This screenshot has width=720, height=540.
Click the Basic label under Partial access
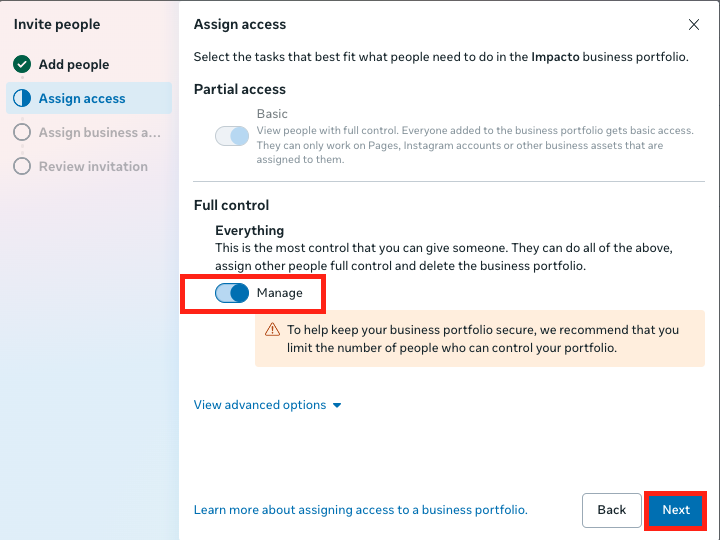(x=272, y=114)
